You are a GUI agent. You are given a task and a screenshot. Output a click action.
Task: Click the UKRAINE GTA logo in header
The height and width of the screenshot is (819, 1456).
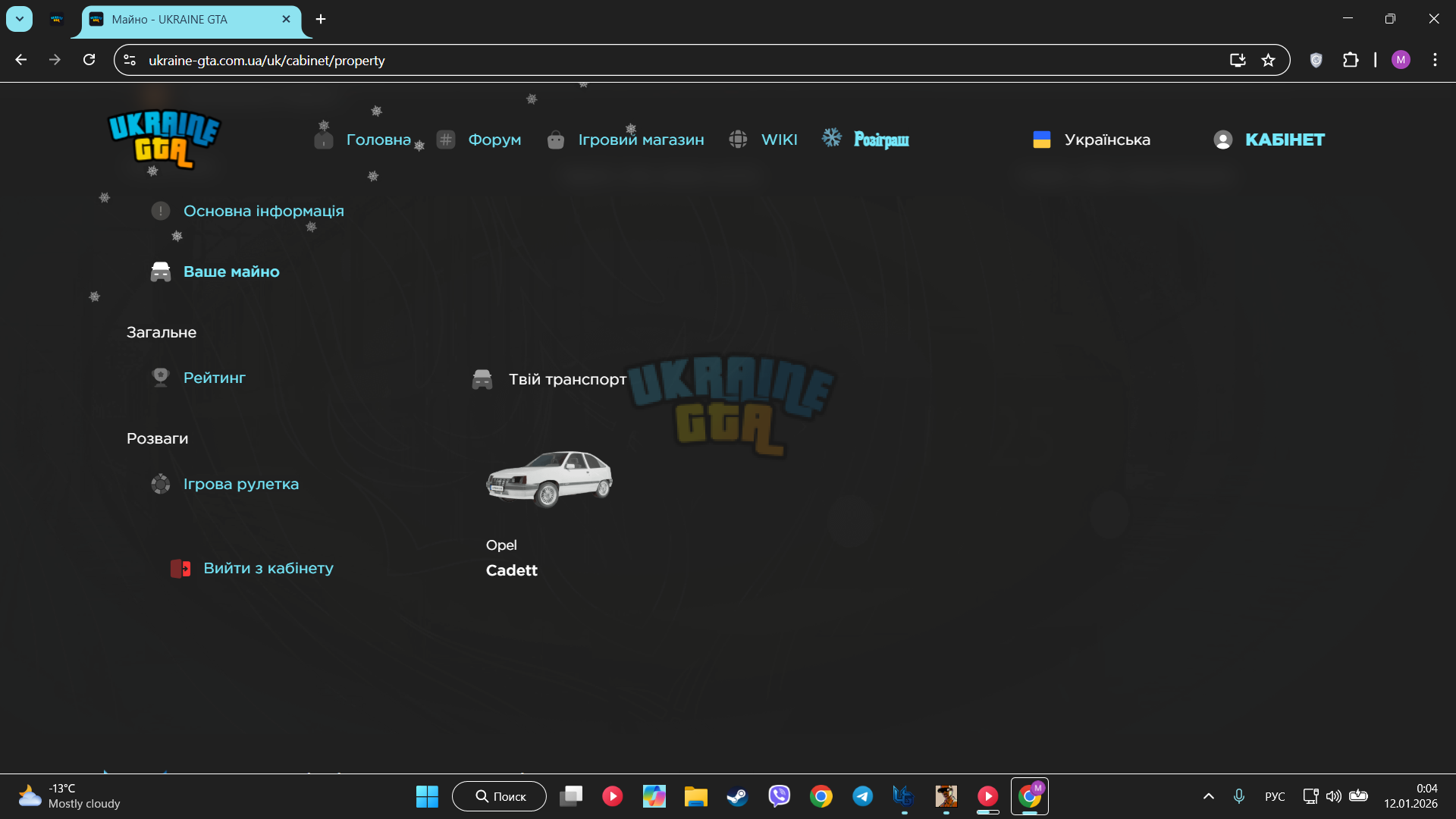pos(164,140)
